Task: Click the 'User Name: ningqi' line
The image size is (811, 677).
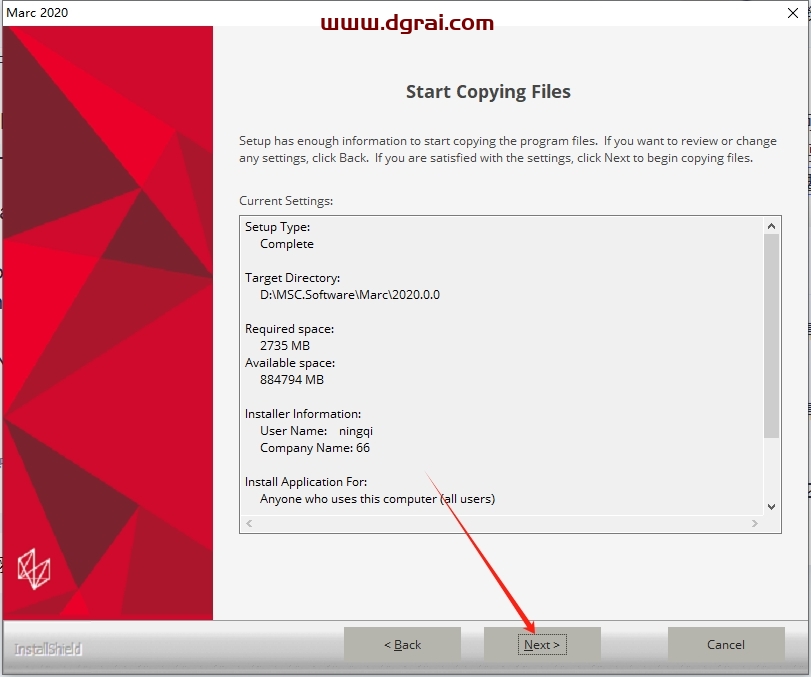Action: (x=316, y=431)
